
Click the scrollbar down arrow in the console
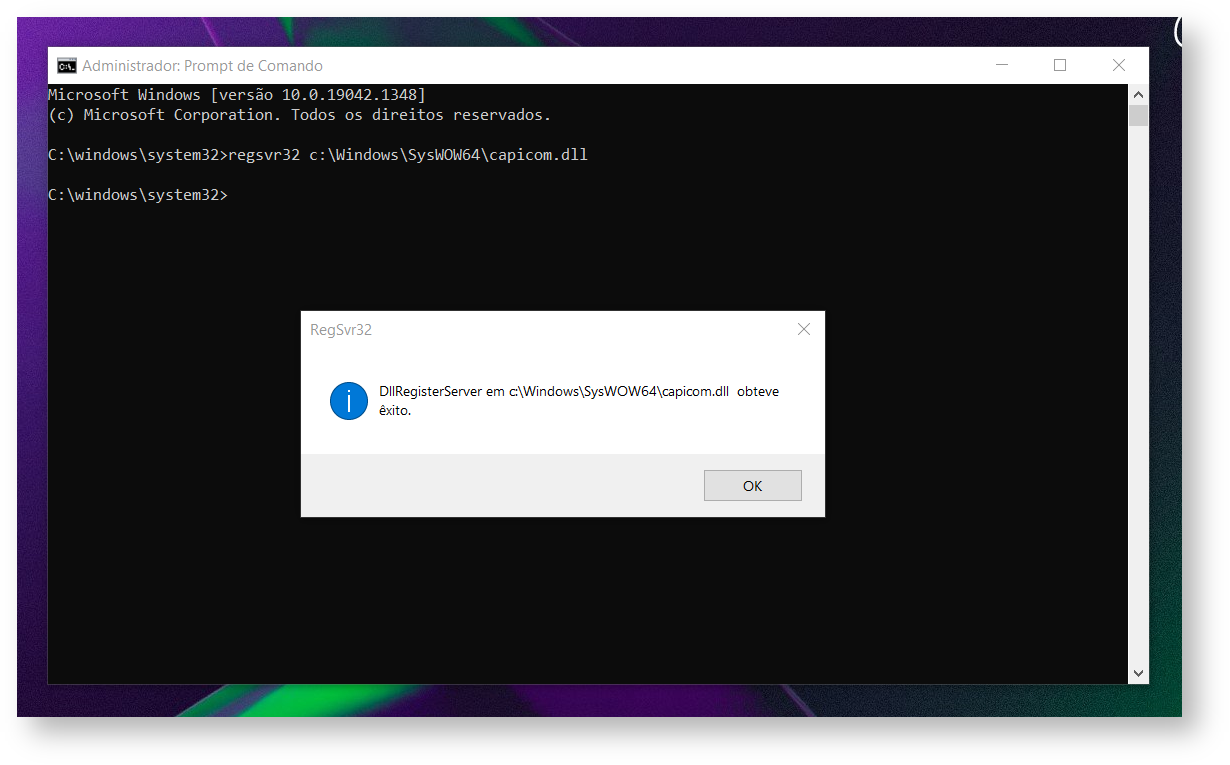coord(1138,674)
